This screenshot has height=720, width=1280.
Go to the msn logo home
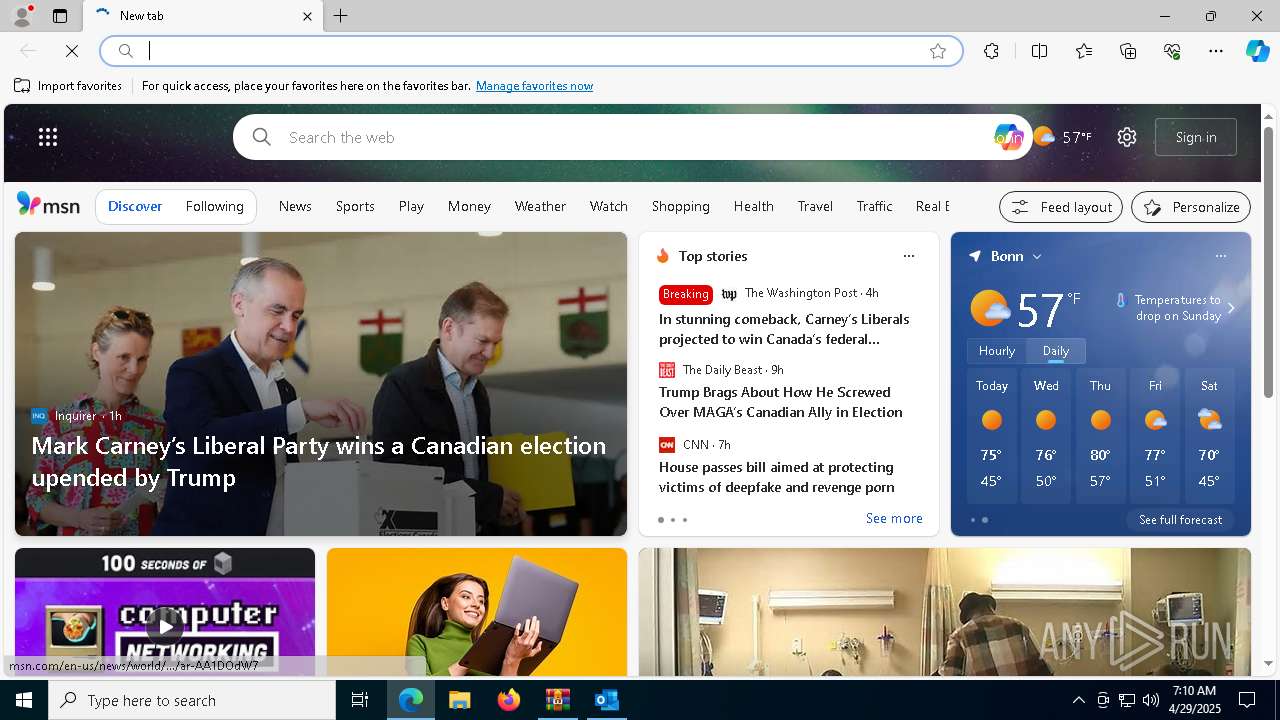[x=48, y=205]
